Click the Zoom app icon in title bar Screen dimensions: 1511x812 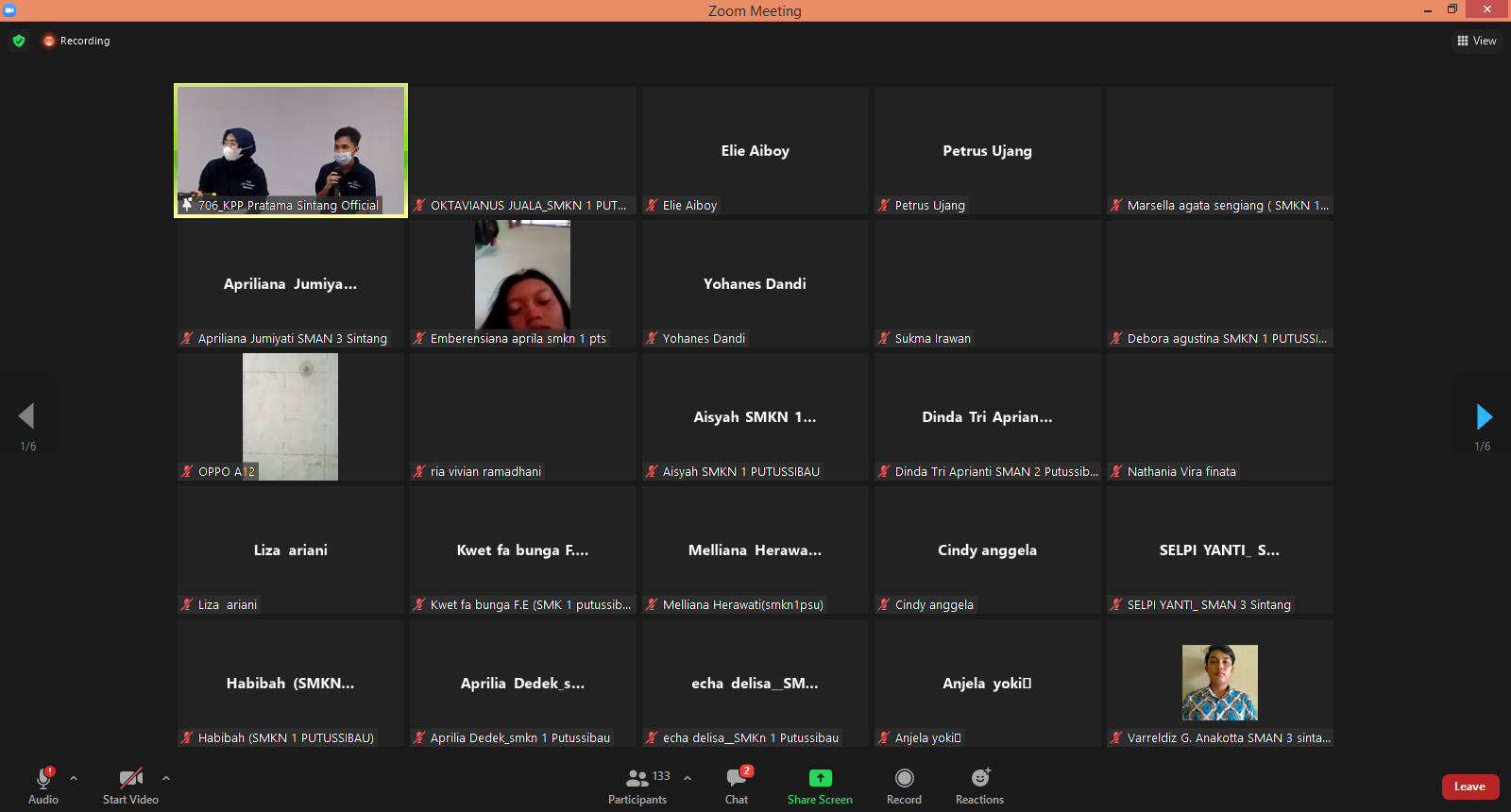[10, 10]
